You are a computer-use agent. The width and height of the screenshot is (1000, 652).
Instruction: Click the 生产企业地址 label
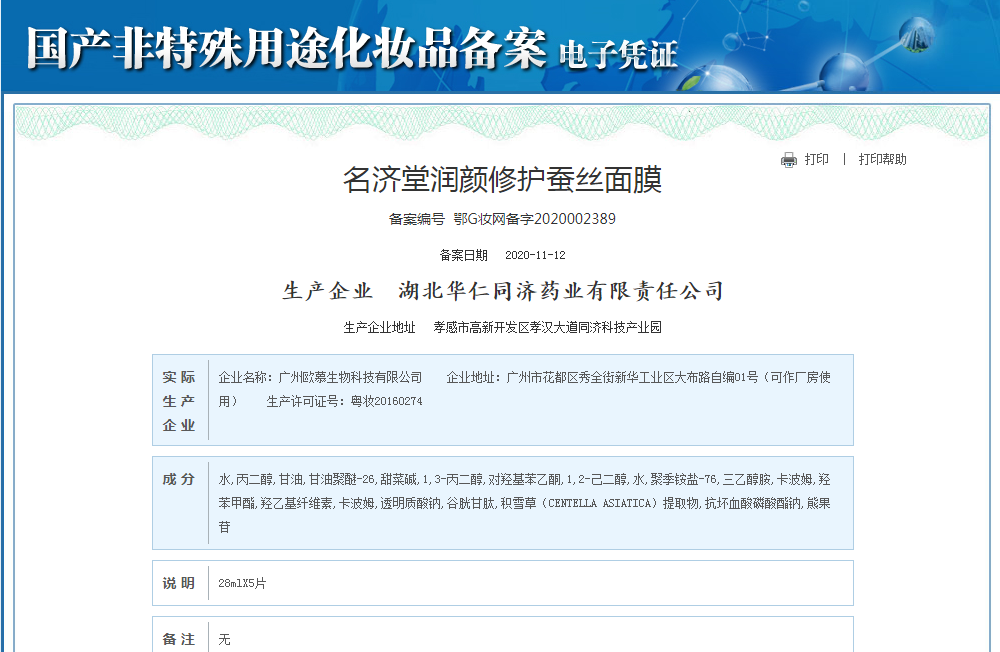[379, 327]
